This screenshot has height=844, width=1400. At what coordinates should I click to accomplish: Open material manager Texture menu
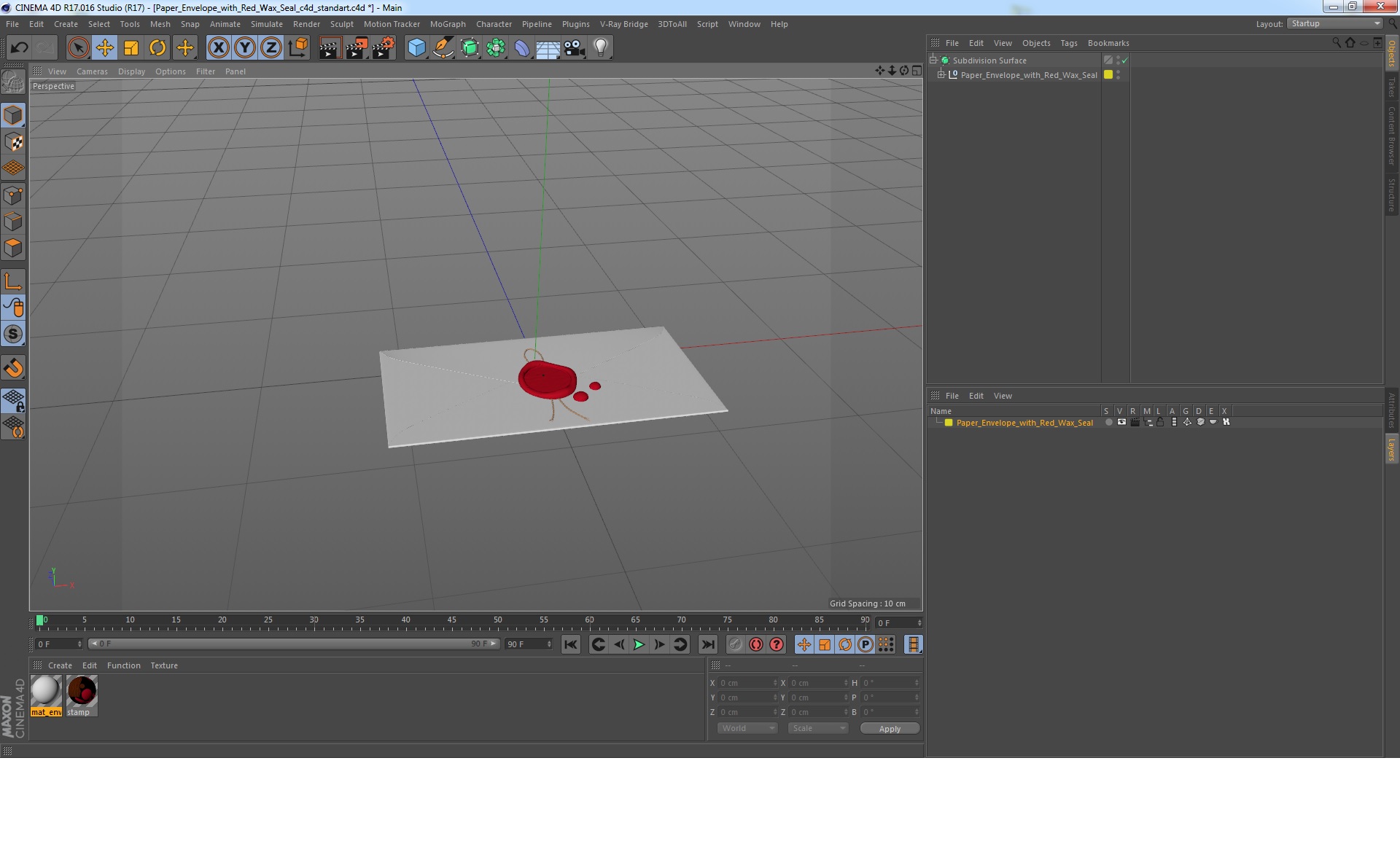[164, 665]
